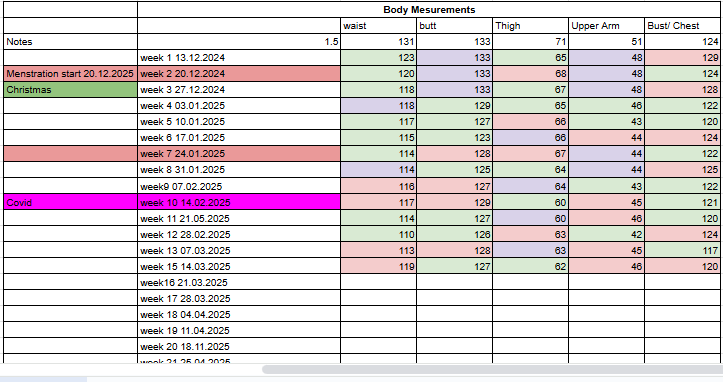The image size is (723, 382).
Task: Select week 1 bust value 129
Action: point(683,58)
